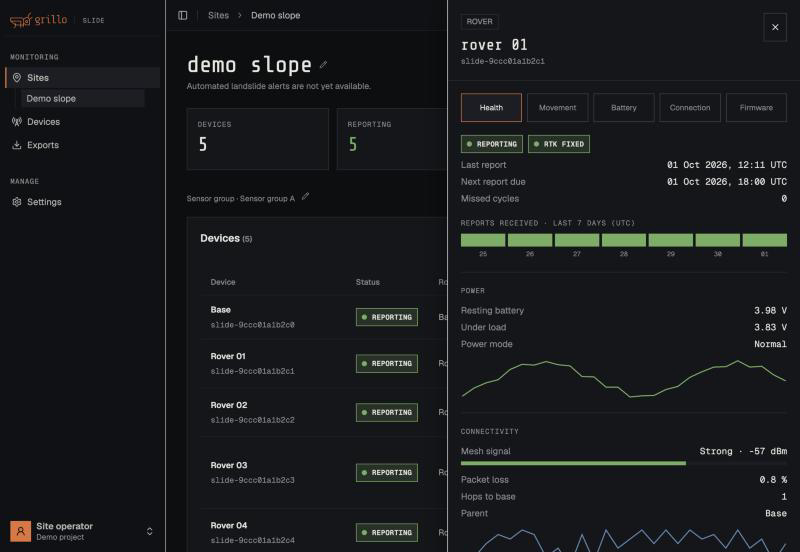Click the Base REPORTING status badge
Screen dimensions: 800x552
387,317
